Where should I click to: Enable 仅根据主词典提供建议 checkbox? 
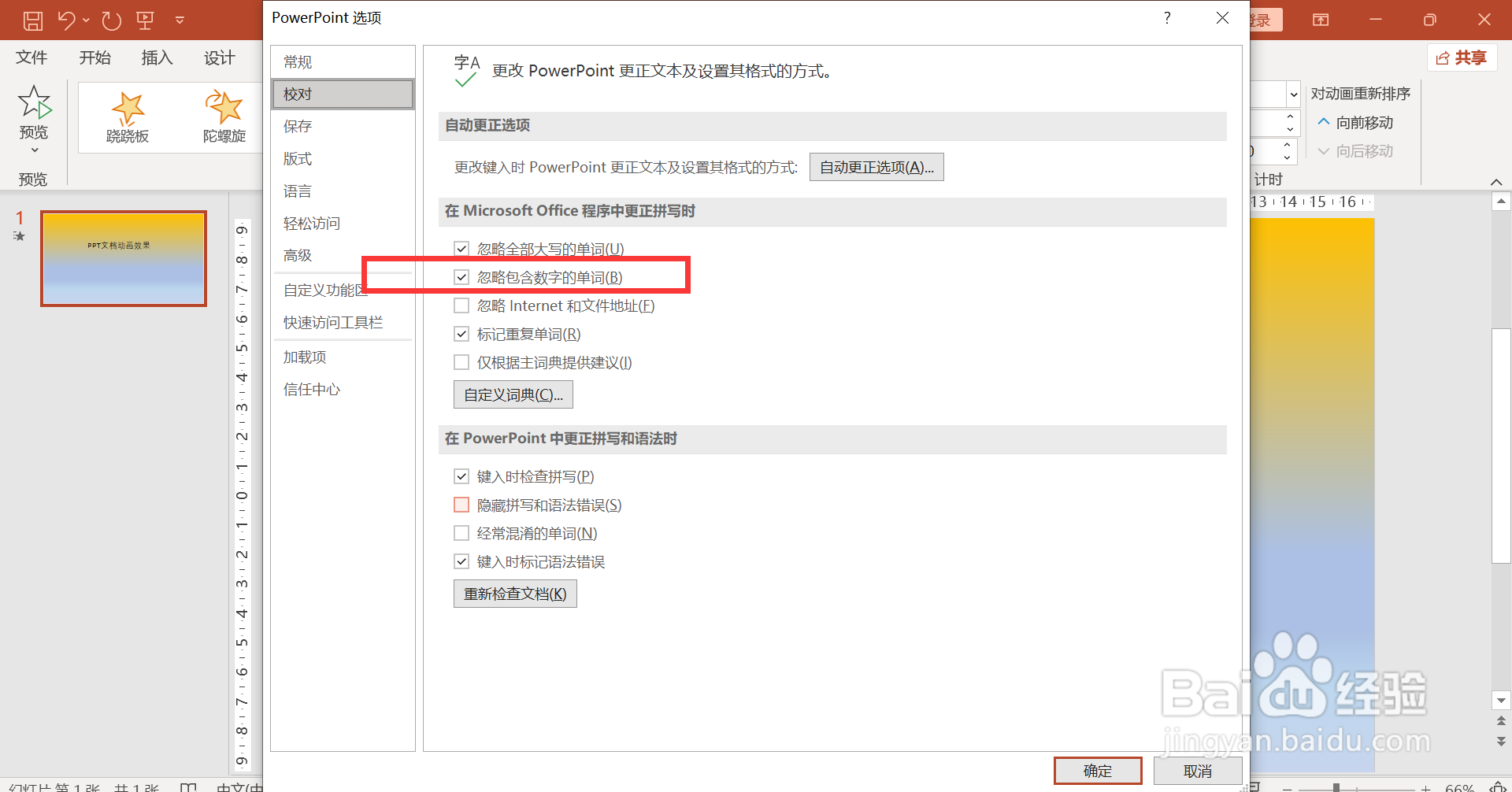click(x=461, y=362)
